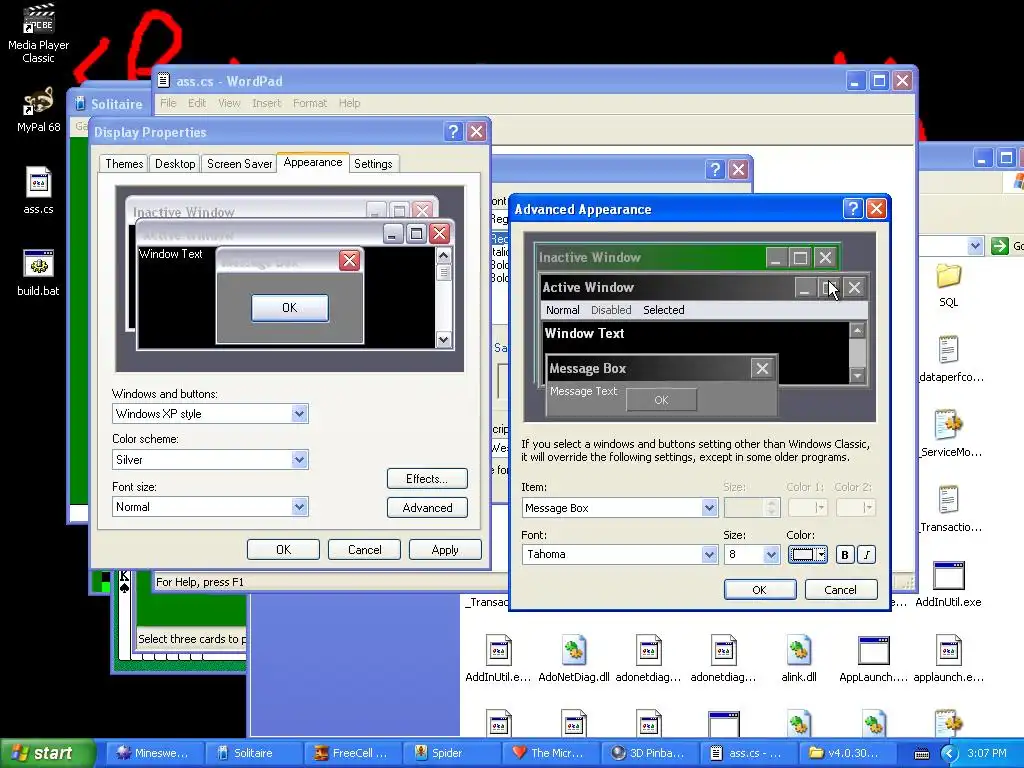Select the AddInUtil.e... config file icon
1024x768 pixels.
pyautogui.click(x=498, y=659)
